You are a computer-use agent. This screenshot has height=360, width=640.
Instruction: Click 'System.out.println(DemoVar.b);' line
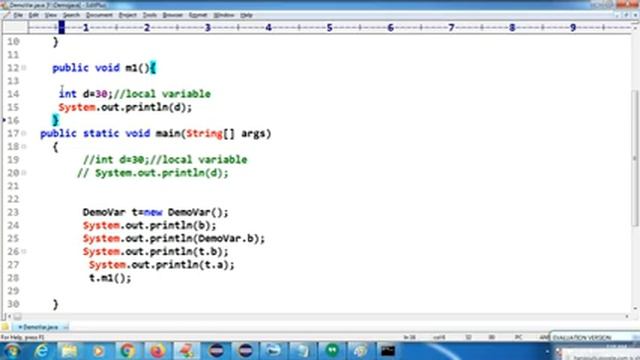(x=174, y=238)
